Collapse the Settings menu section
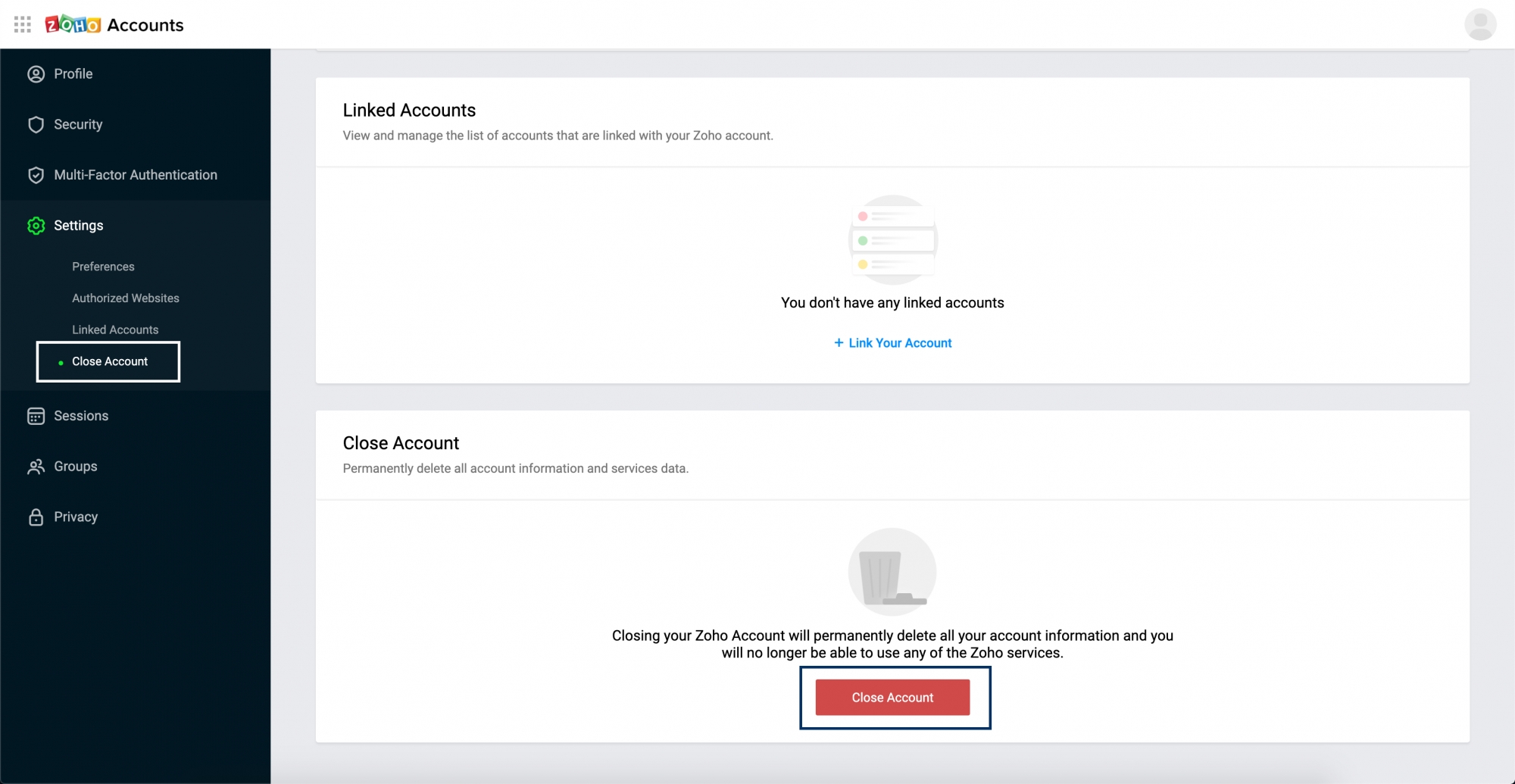Screen dimensions: 1515x784 click(79, 226)
